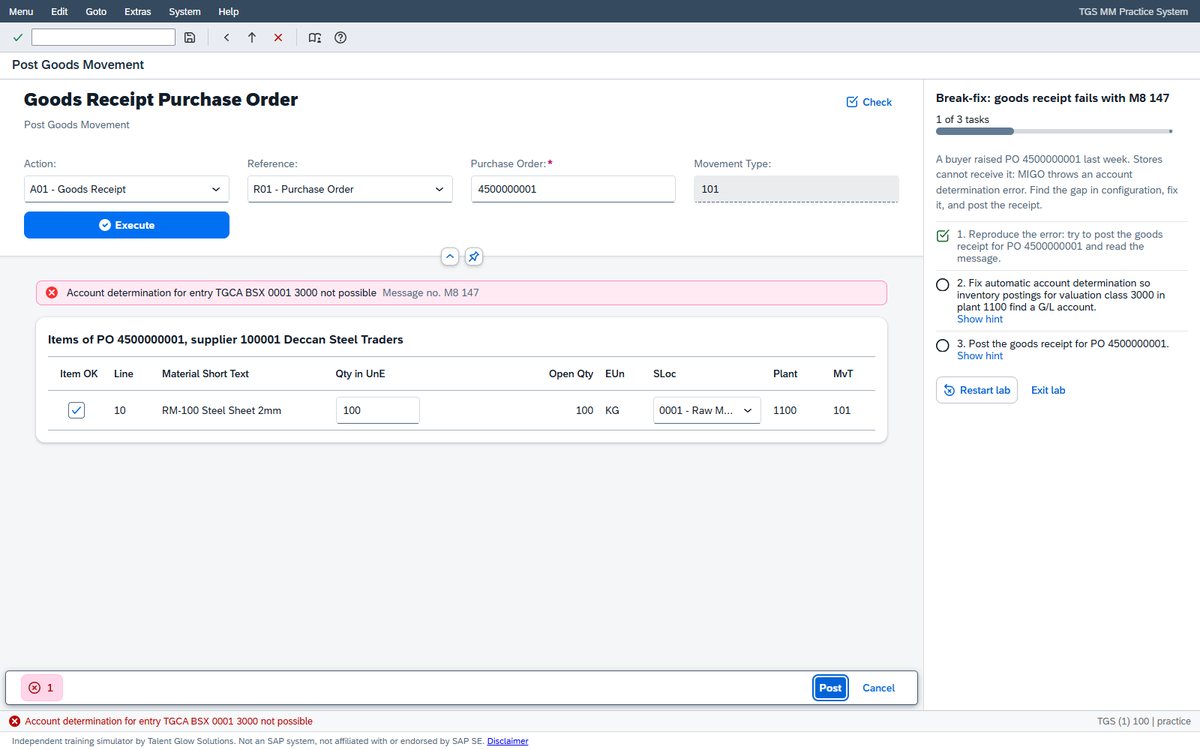Open the book glossary icon in toolbar

[315, 37]
